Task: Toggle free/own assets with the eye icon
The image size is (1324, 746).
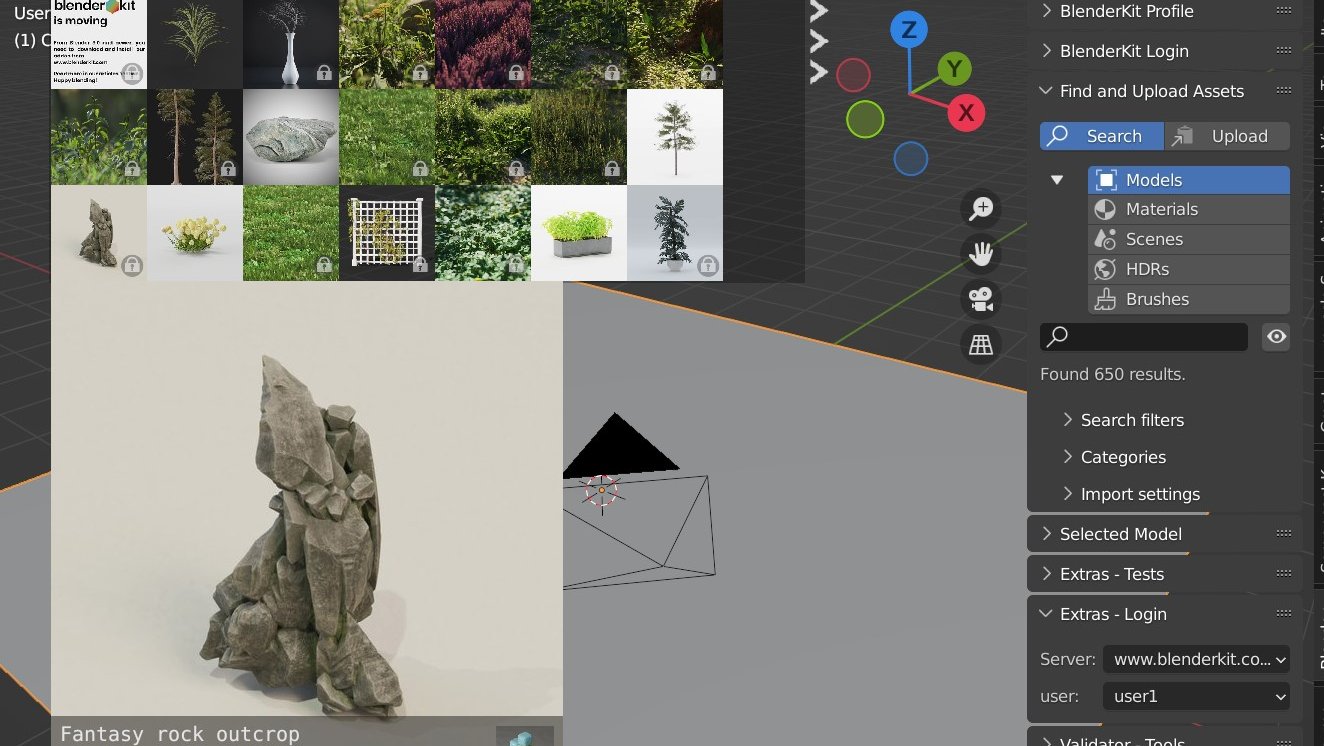Action: click(x=1275, y=337)
